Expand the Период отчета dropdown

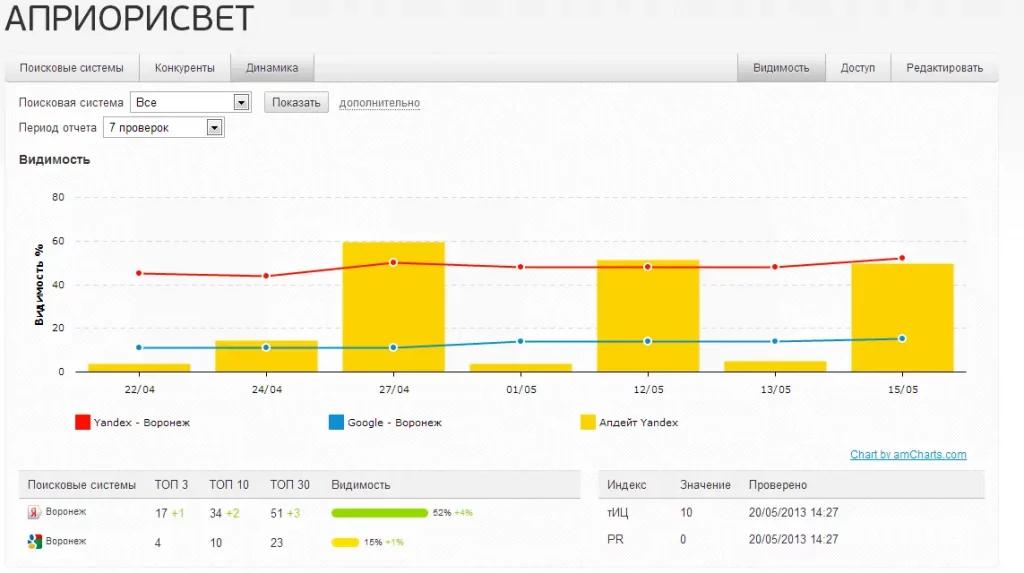(163, 127)
